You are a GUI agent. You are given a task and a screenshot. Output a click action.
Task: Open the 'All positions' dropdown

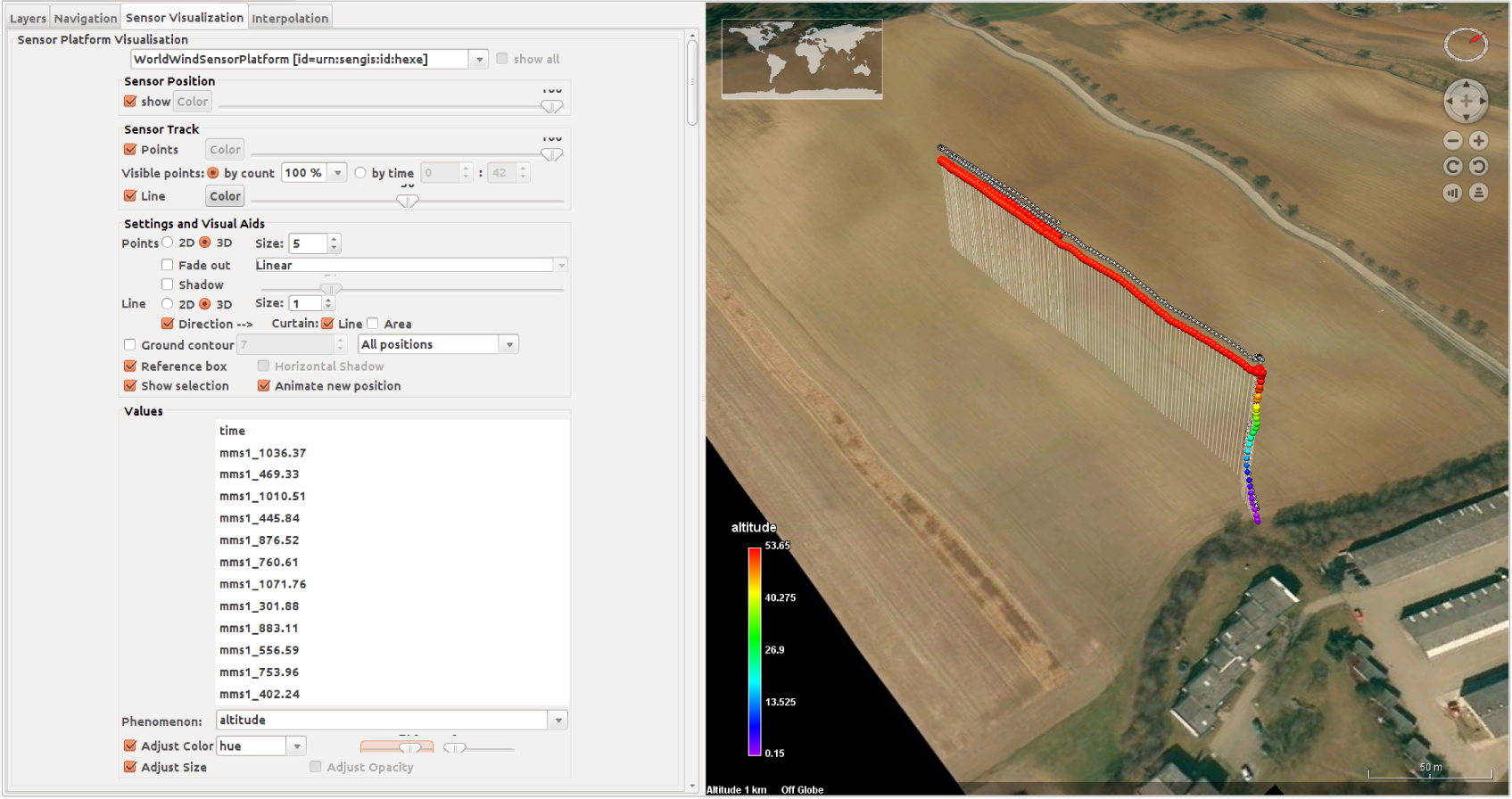[509, 345]
